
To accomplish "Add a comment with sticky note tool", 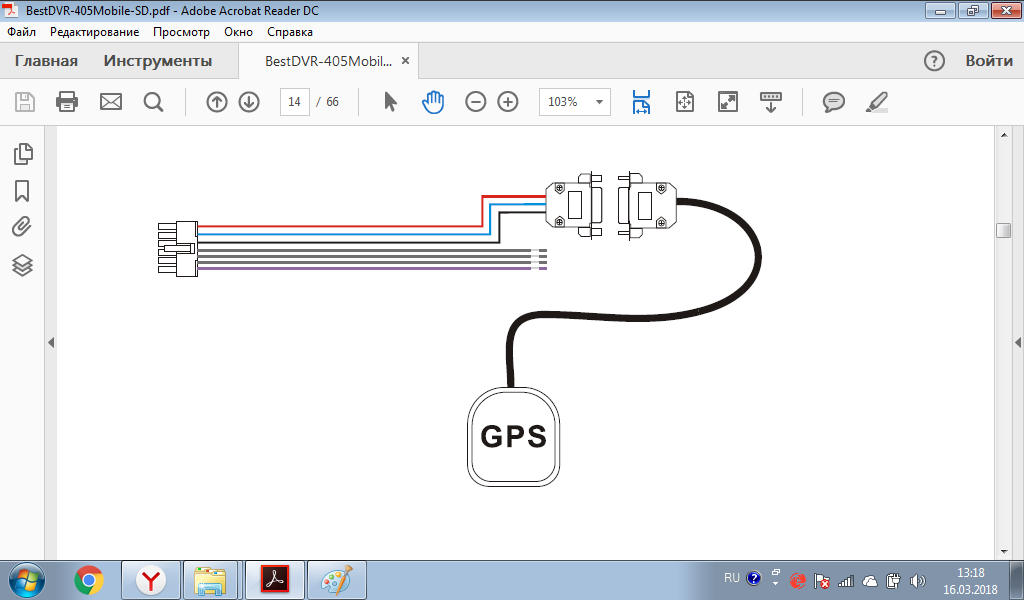I will click(x=833, y=102).
